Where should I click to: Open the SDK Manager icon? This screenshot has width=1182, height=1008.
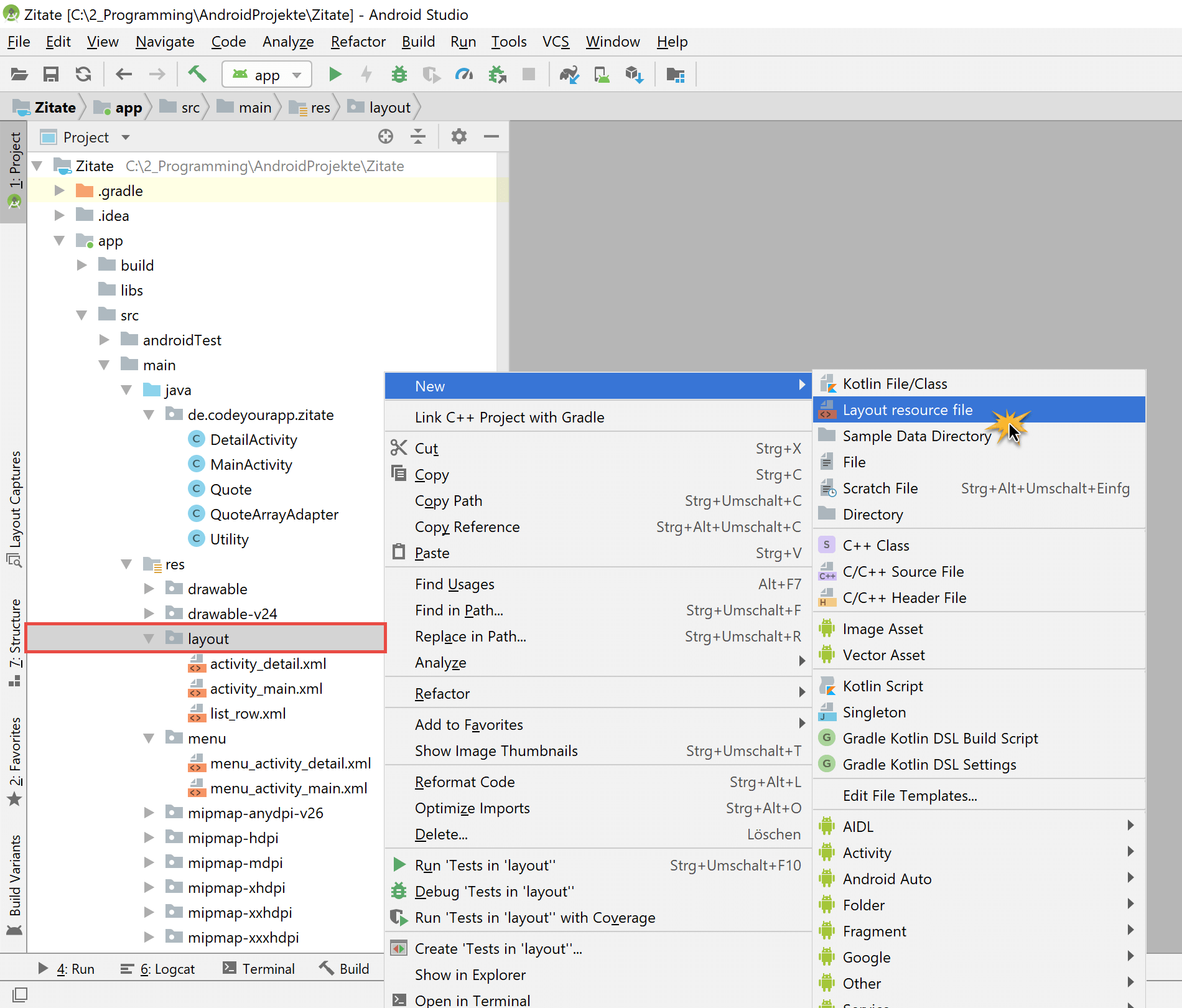tap(635, 75)
